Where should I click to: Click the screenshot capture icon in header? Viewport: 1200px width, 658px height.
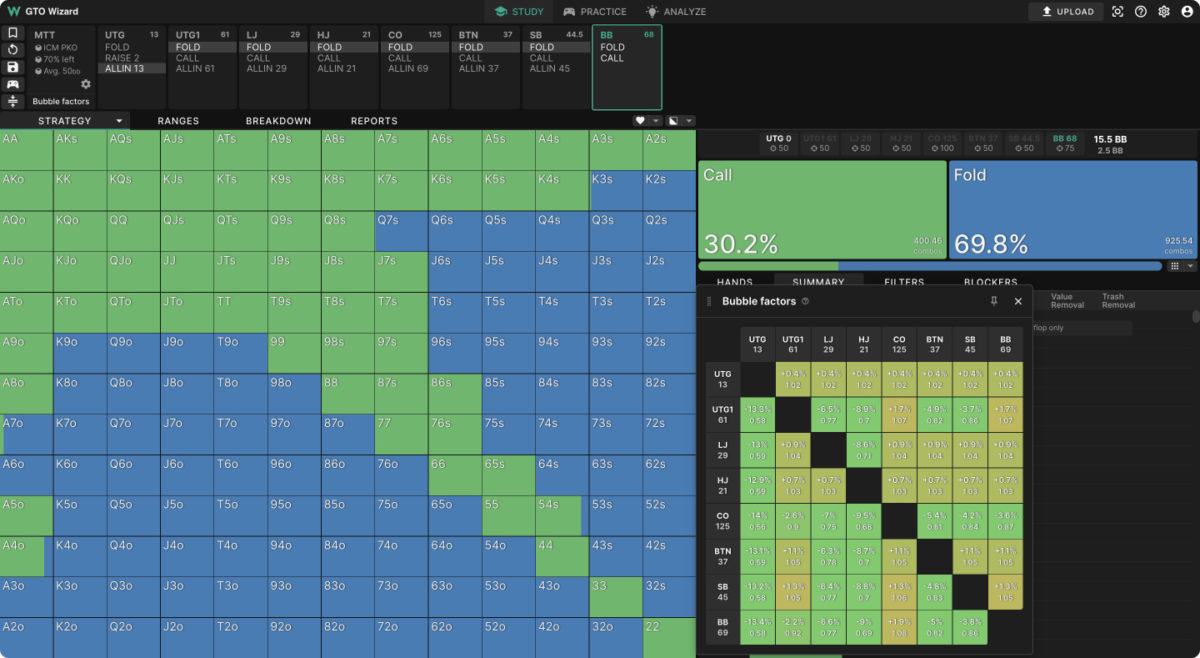[1118, 12]
